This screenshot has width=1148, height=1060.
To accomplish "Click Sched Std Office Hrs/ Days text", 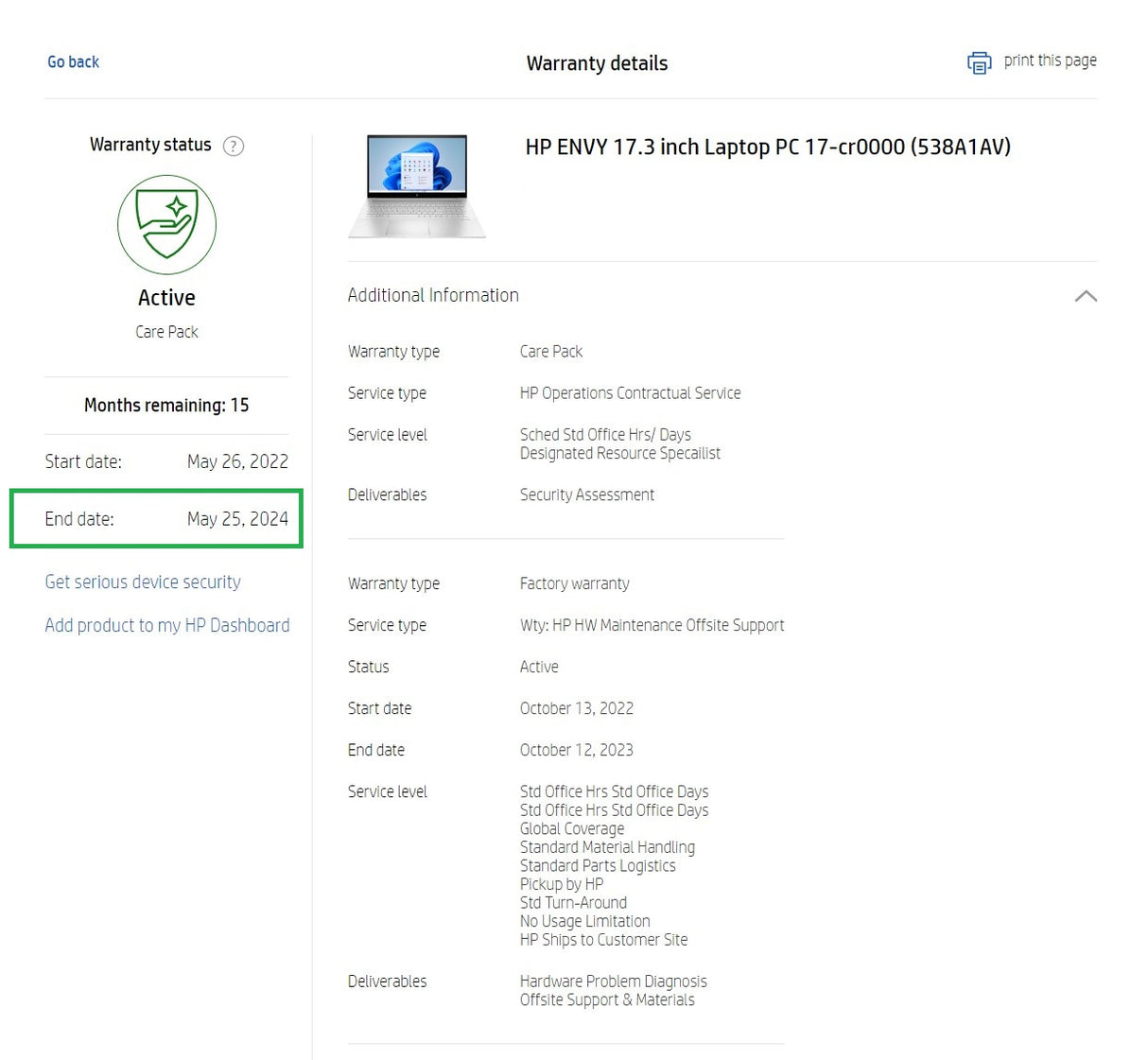I will click(x=605, y=435).
